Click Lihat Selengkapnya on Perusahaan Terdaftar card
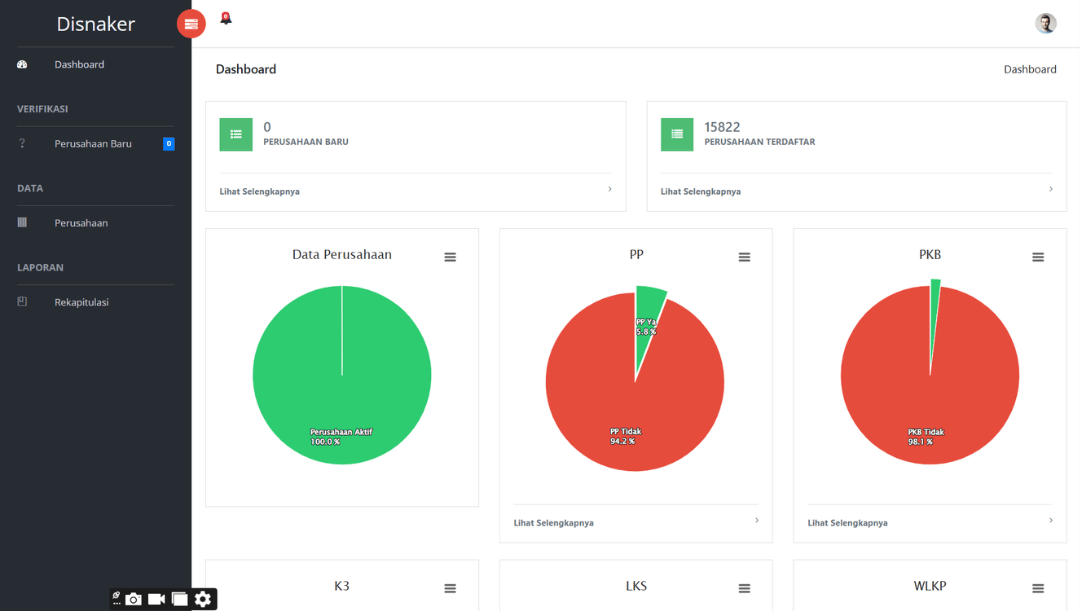The height and width of the screenshot is (611, 1080). pos(700,190)
